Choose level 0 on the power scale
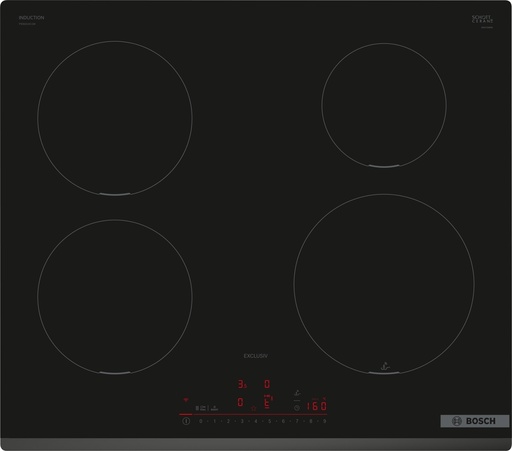This screenshot has height=451, width=512. tap(201, 421)
